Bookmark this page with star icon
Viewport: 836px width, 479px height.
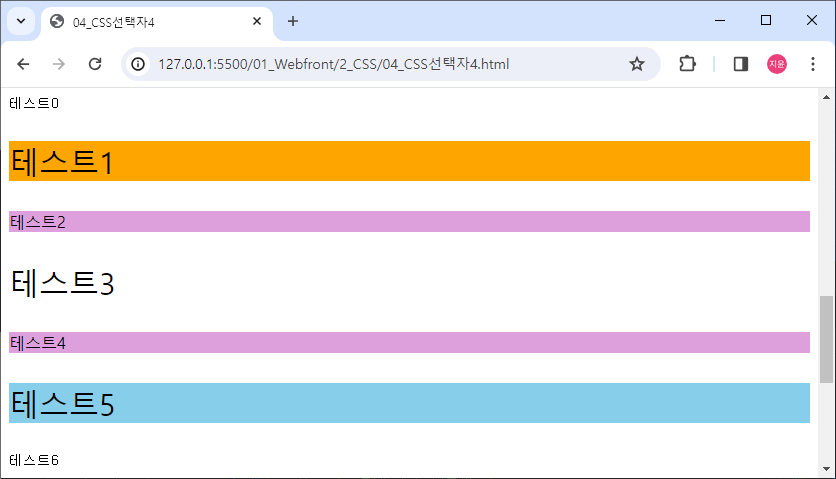tap(637, 64)
